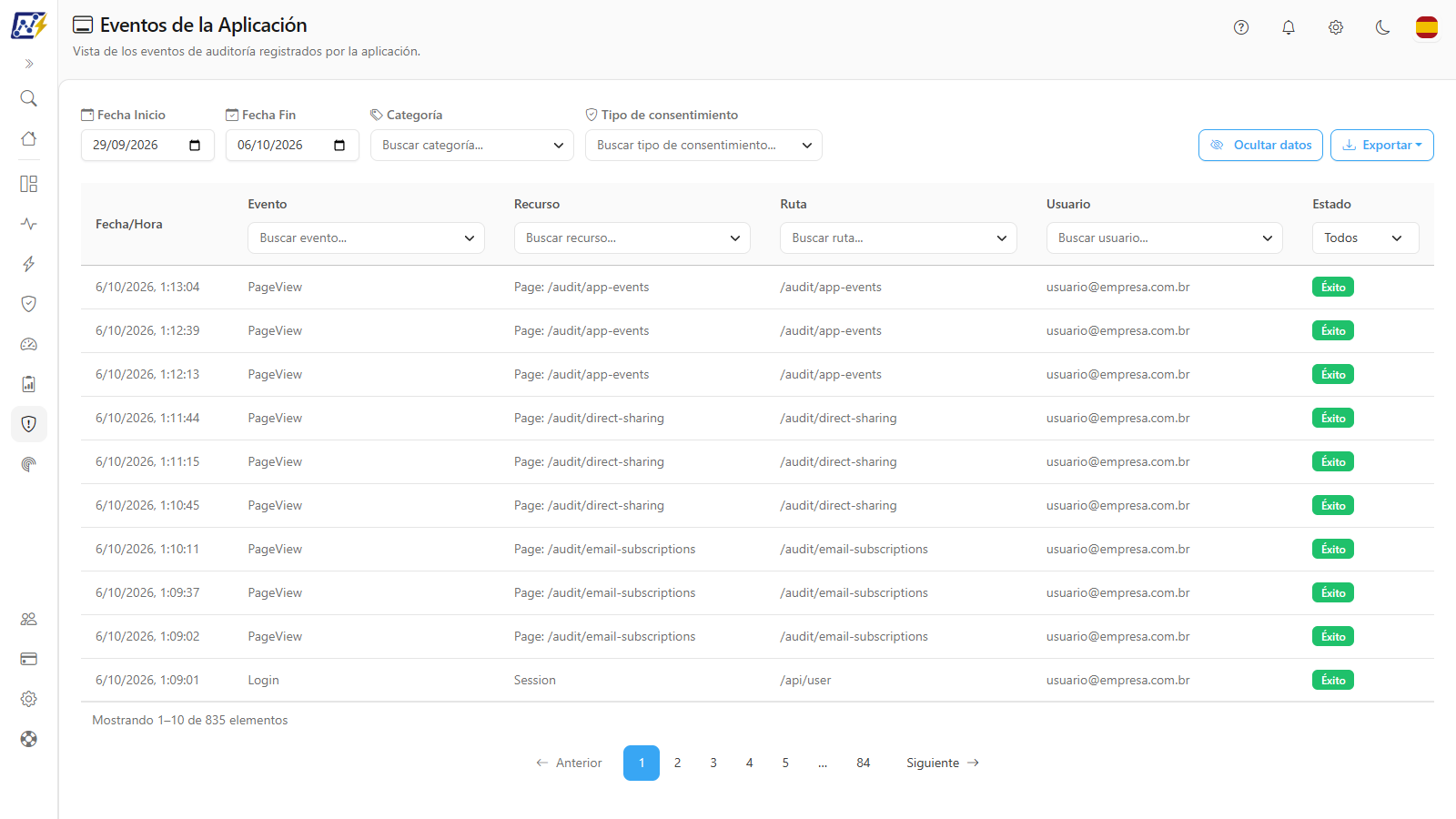The image size is (1456, 819).
Task: Open the Buscar ruta dropdown
Action: click(x=898, y=238)
